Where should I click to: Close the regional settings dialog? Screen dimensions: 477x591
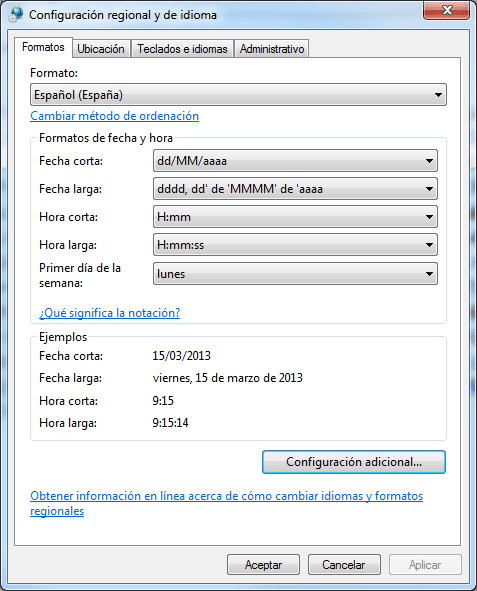click(447, 10)
